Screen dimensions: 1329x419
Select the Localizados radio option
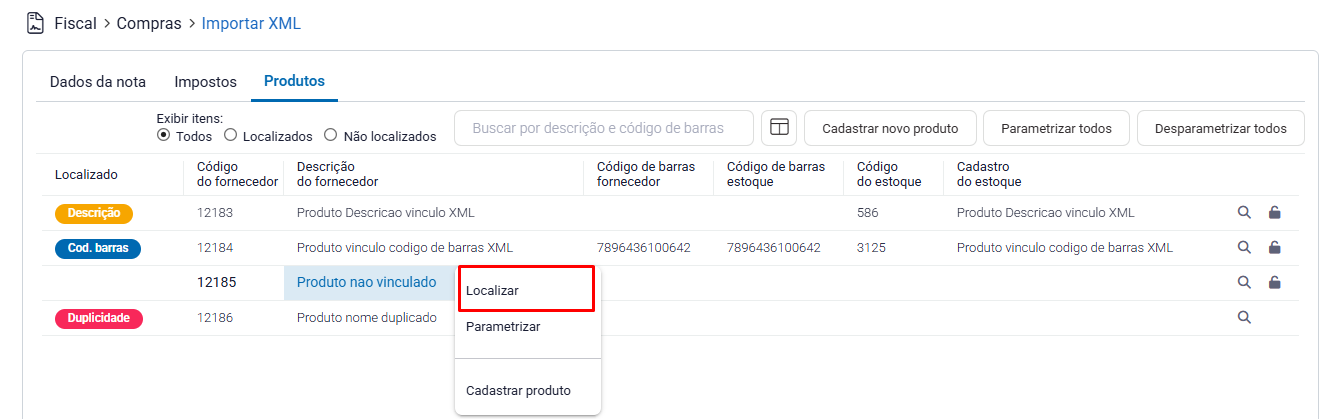[x=231, y=135]
